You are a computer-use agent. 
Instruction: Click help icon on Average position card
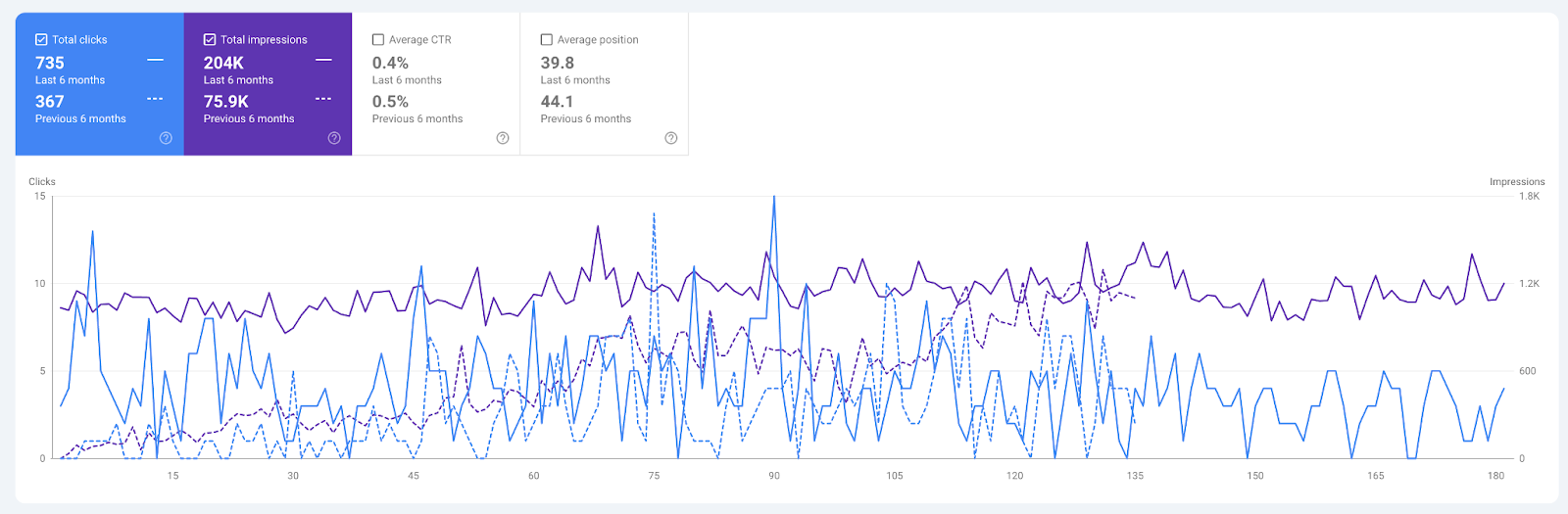(x=671, y=138)
